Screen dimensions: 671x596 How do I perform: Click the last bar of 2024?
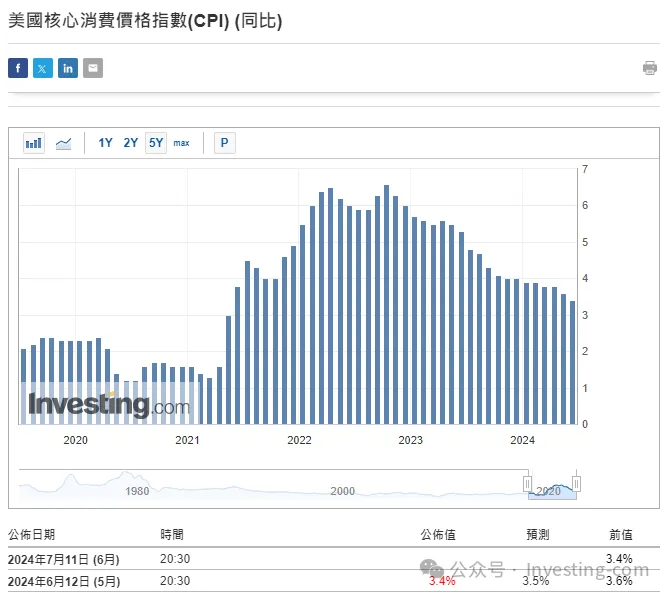pos(573,362)
